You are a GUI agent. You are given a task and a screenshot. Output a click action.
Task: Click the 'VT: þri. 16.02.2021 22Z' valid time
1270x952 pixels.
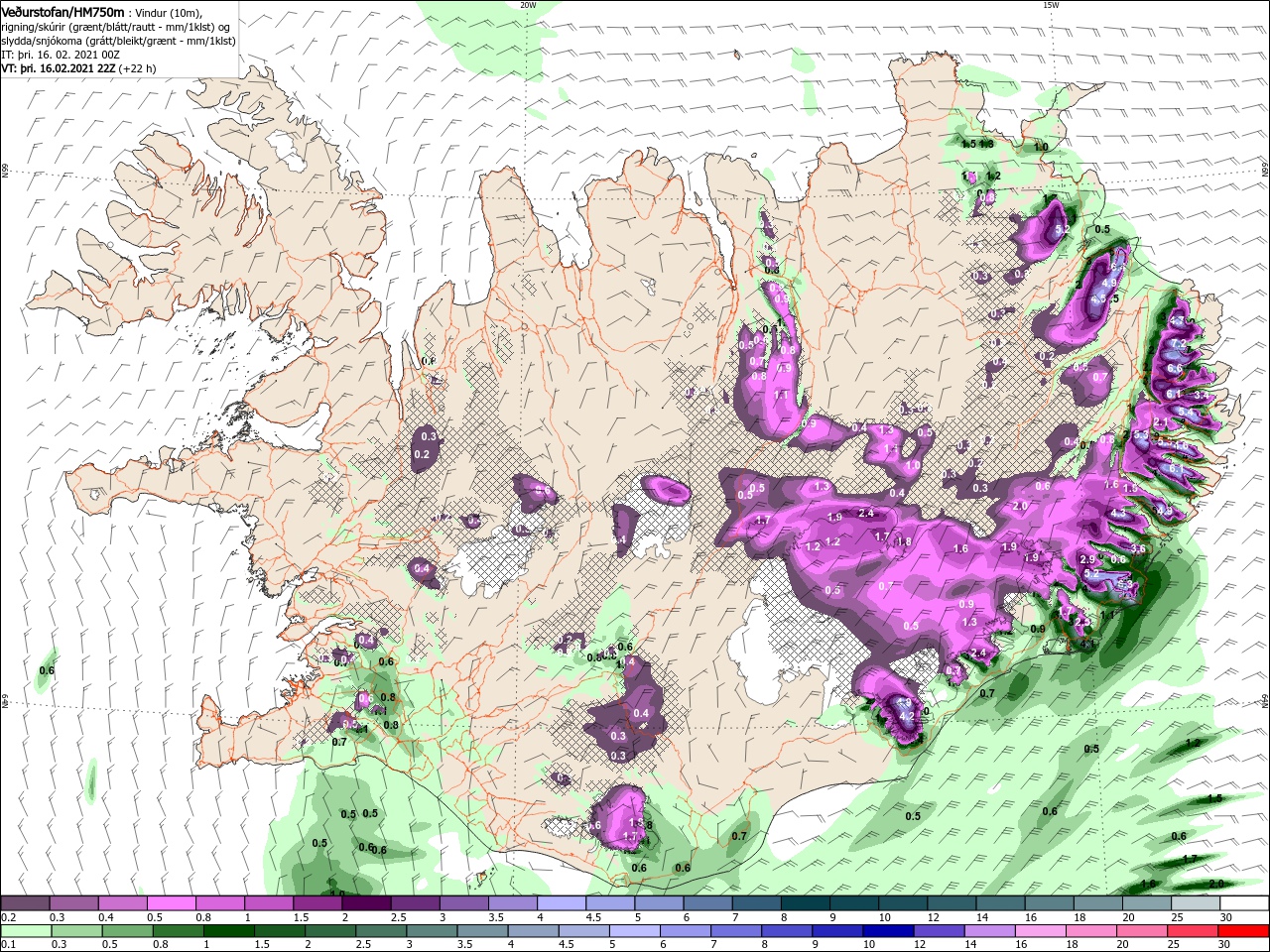pyautogui.click(x=59, y=68)
